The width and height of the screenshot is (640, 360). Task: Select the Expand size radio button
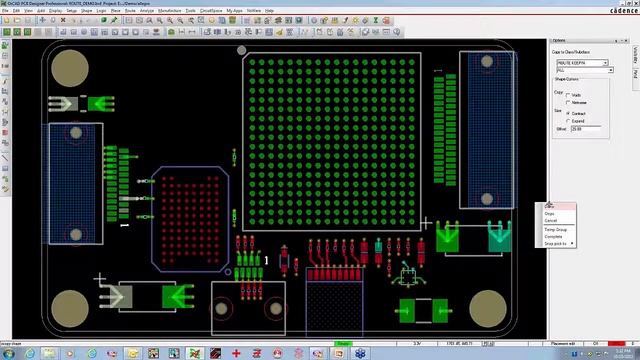click(568, 121)
